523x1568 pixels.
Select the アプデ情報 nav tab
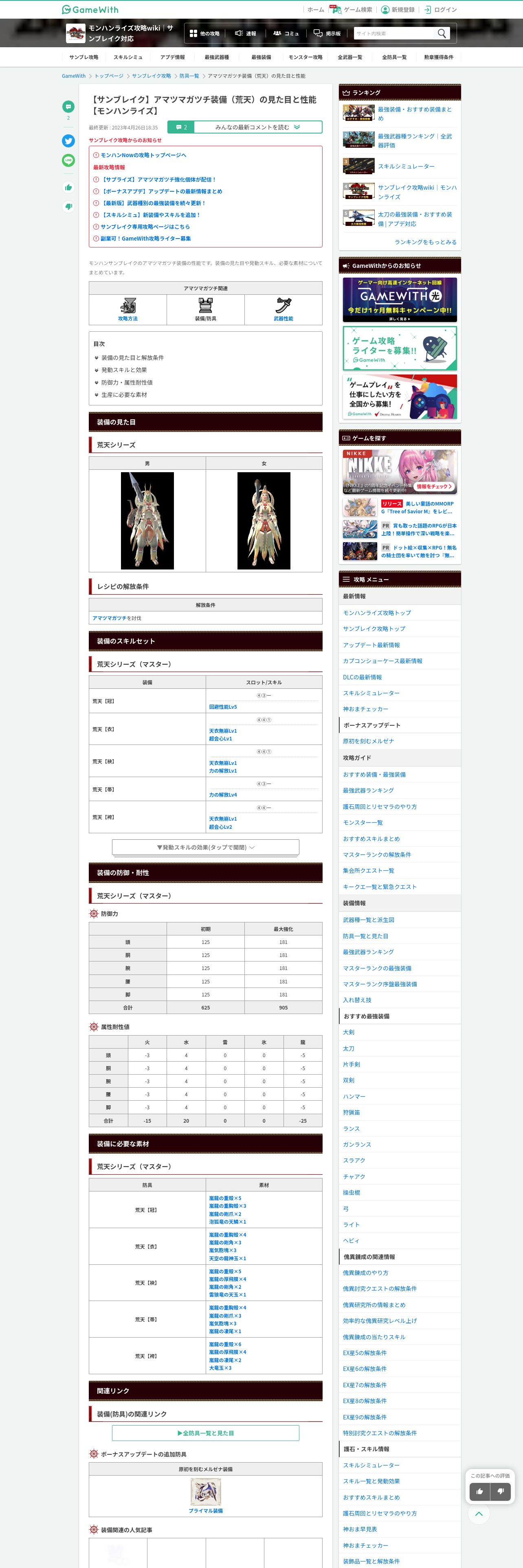pyautogui.click(x=172, y=57)
